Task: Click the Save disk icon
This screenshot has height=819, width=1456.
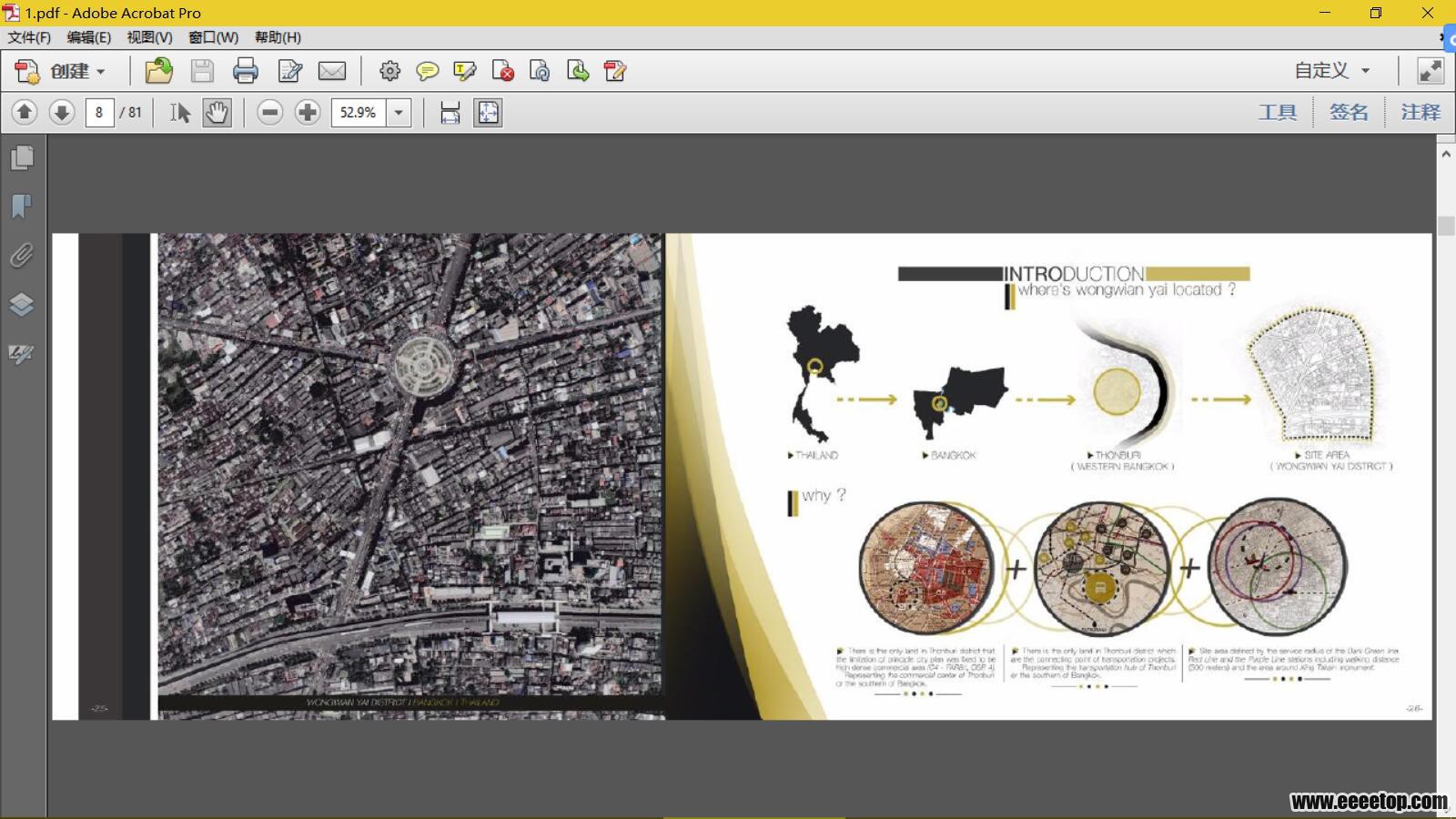Action: [x=202, y=71]
